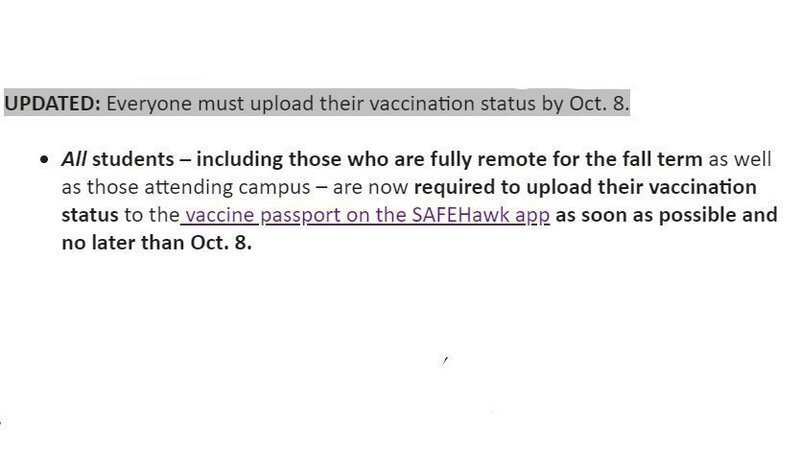Open the vaccine passport on the SAFEHawk app link

click(365, 215)
